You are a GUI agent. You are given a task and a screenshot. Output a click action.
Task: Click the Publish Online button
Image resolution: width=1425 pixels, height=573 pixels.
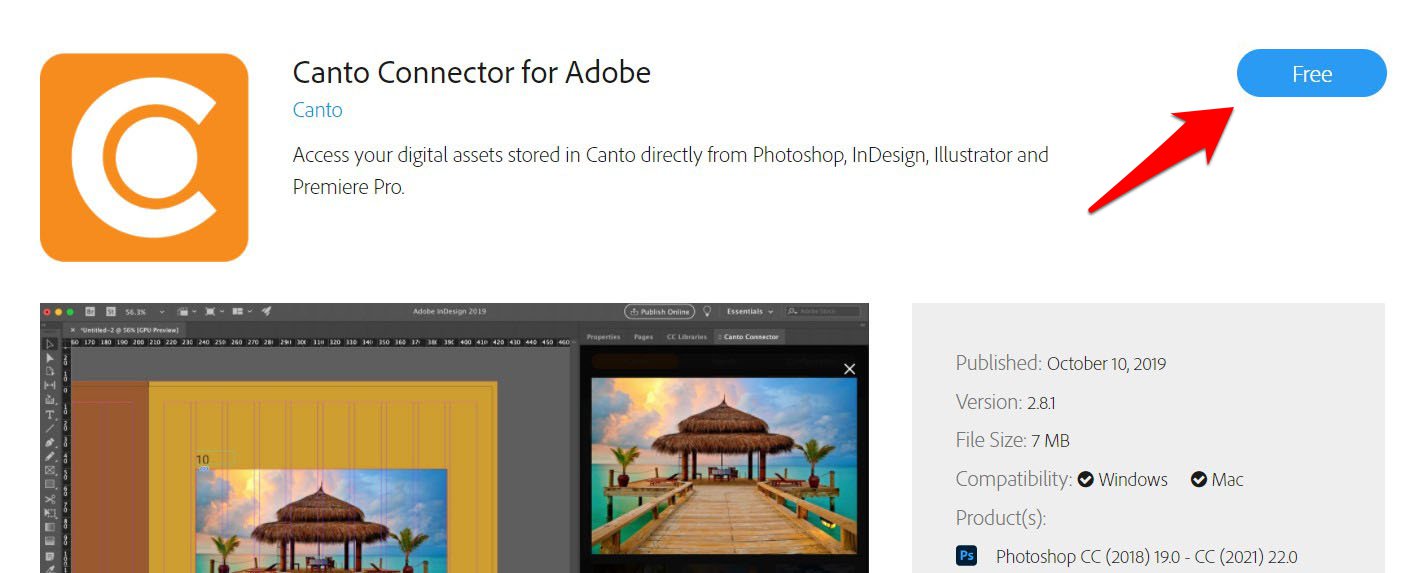[659, 311]
